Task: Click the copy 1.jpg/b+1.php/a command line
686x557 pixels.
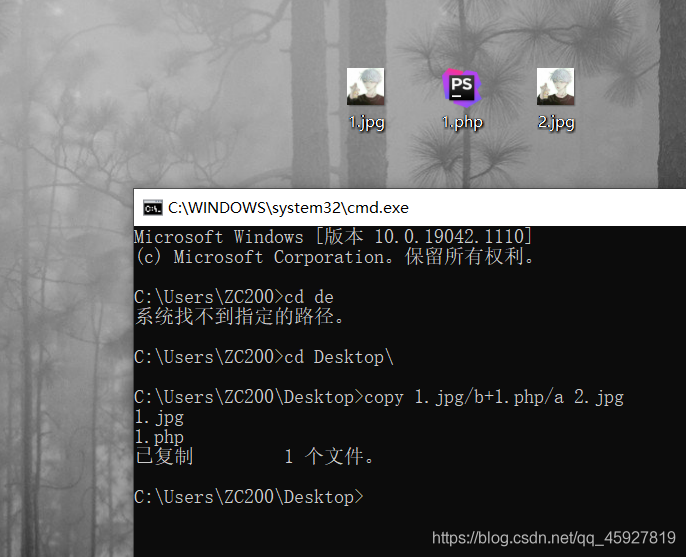Action: point(379,397)
